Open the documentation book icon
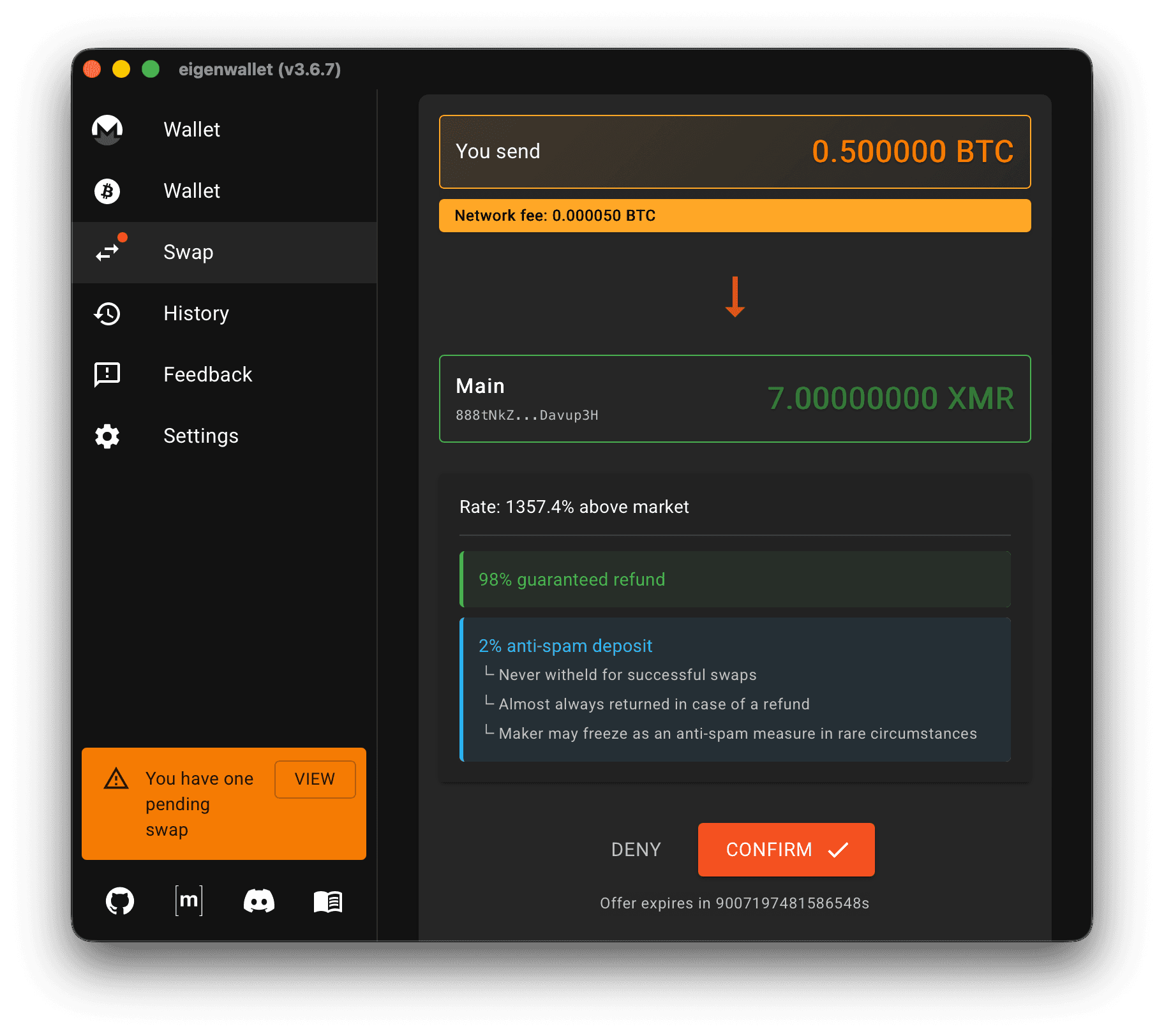This screenshot has height=1036, width=1164. 328,901
